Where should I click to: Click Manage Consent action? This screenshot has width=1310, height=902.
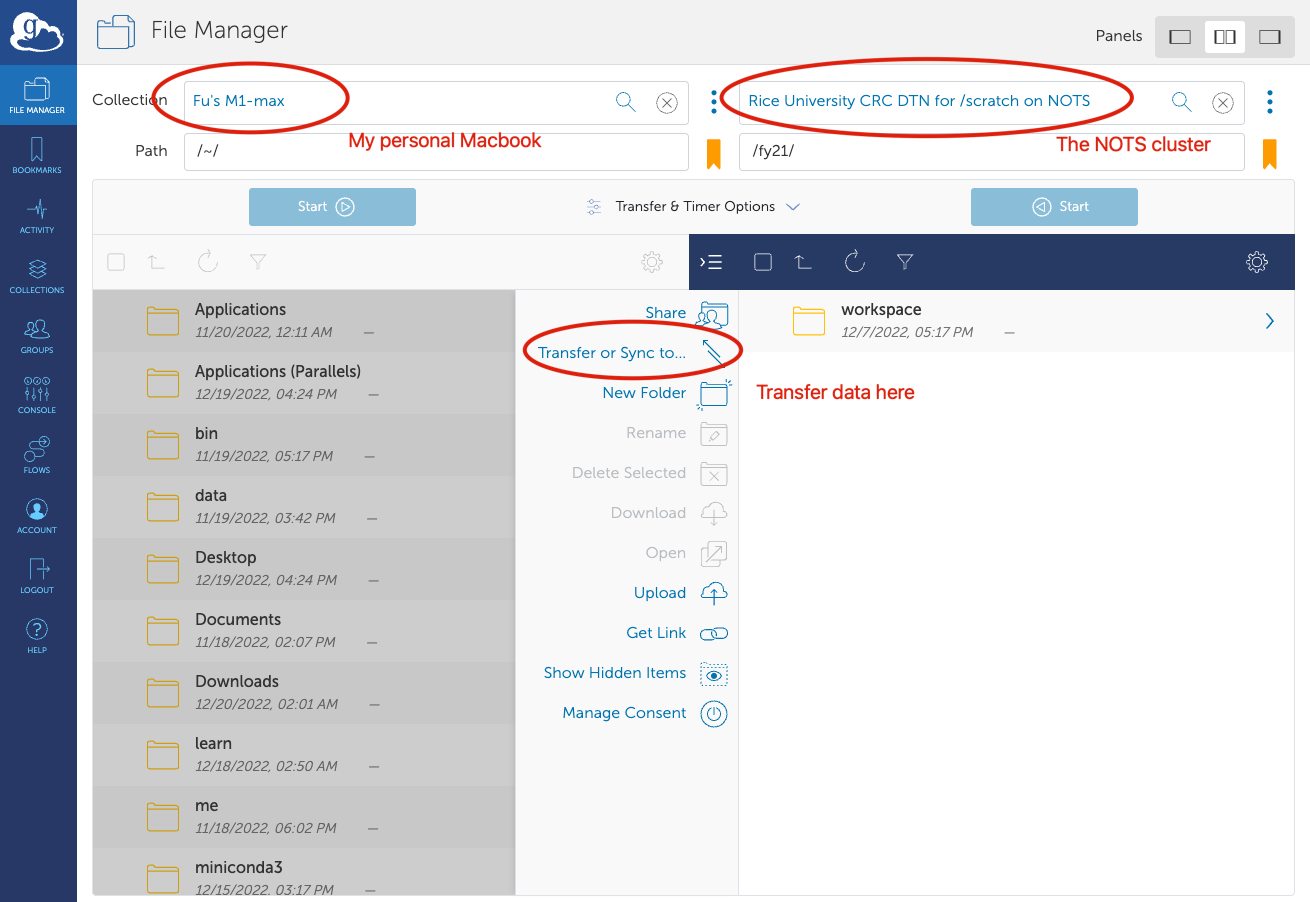(644, 713)
